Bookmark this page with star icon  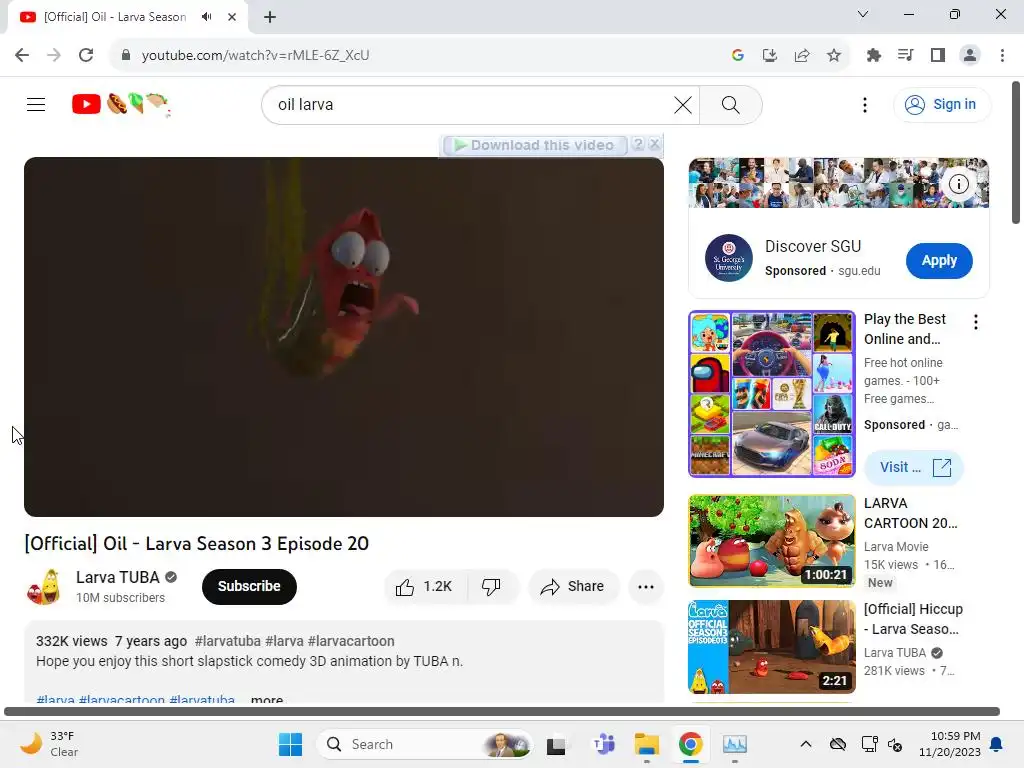[x=834, y=56]
